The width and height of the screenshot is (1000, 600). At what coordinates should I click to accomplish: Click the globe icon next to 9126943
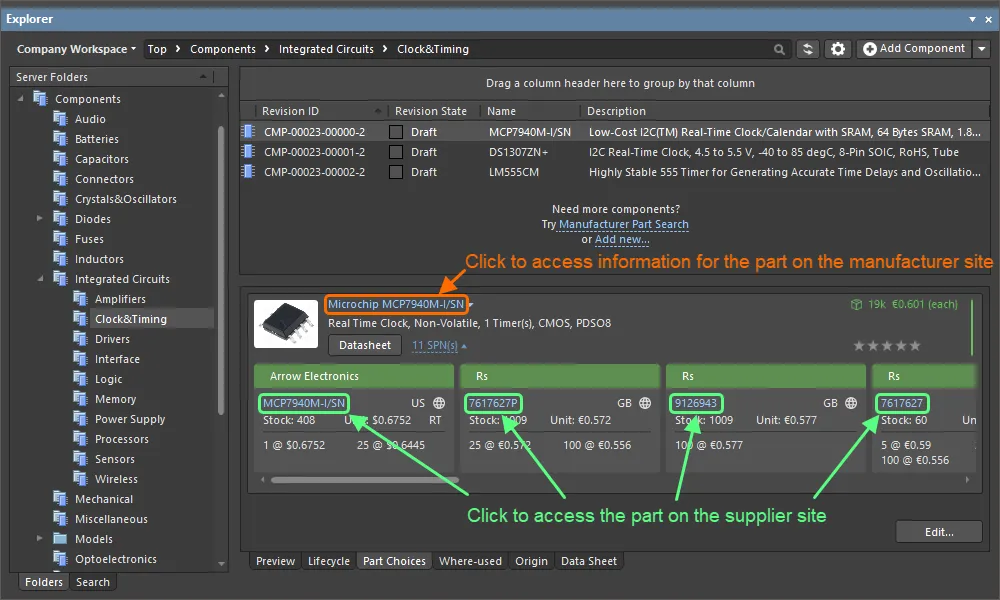tap(851, 403)
